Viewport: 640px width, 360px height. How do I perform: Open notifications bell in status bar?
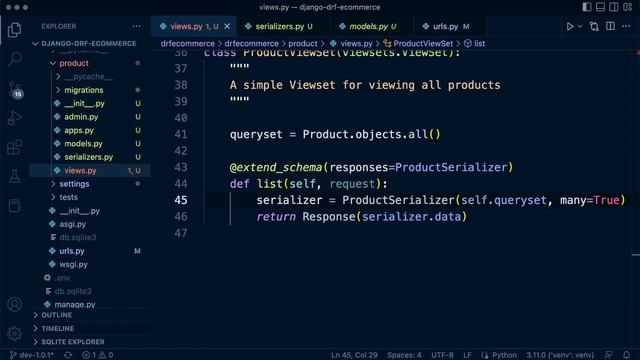pos(627,355)
